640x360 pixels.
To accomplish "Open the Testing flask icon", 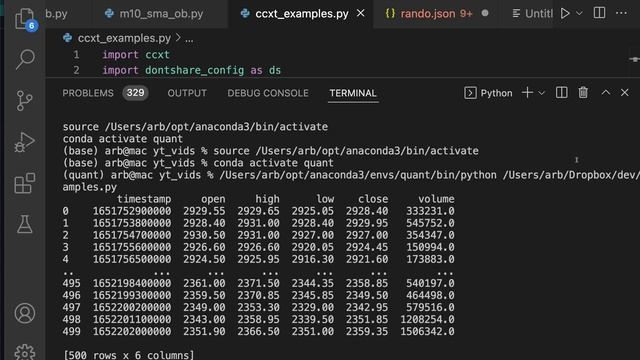I will (x=24, y=224).
